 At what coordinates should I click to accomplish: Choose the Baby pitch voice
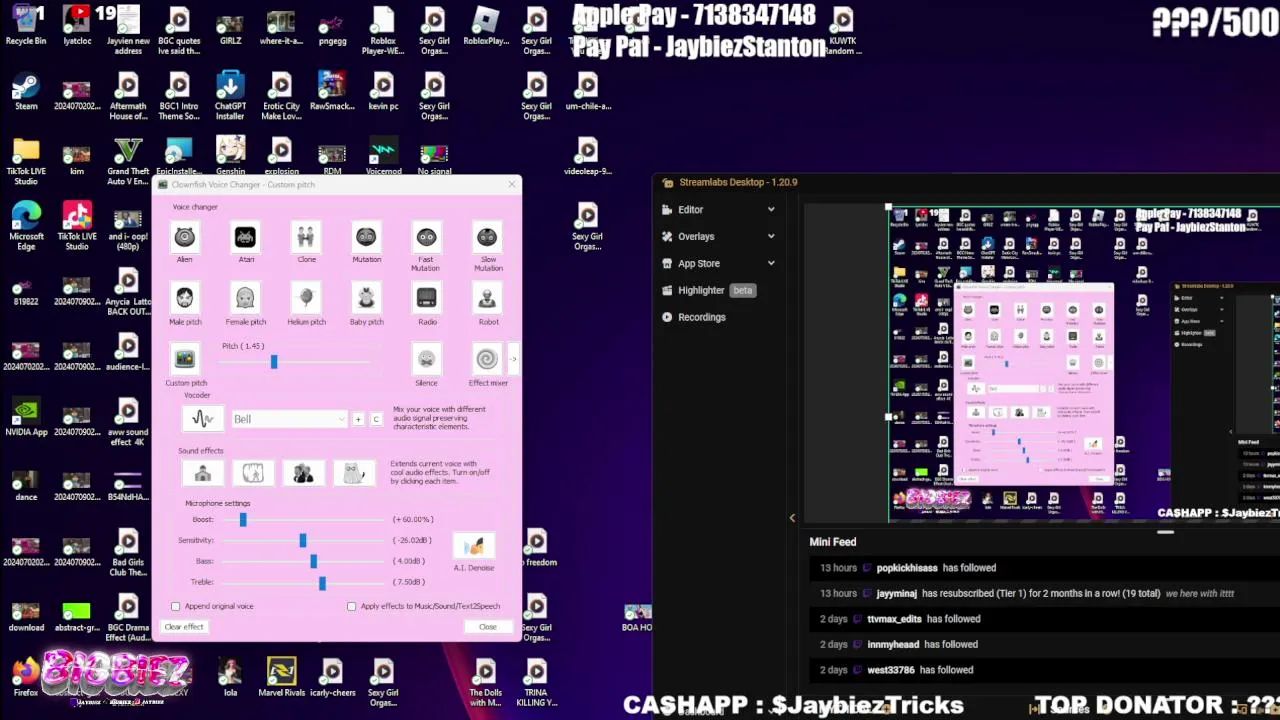point(366,299)
